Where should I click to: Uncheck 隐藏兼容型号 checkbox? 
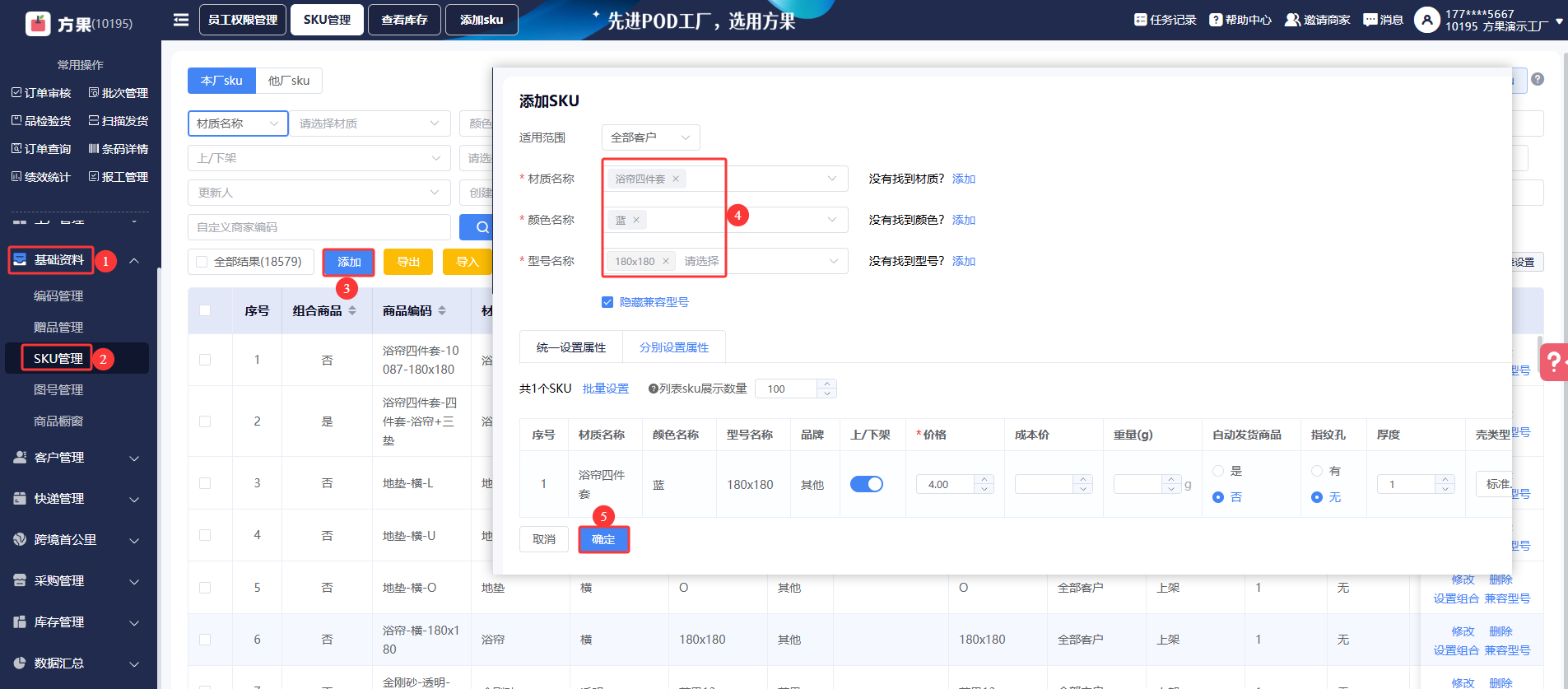(x=607, y=302)
